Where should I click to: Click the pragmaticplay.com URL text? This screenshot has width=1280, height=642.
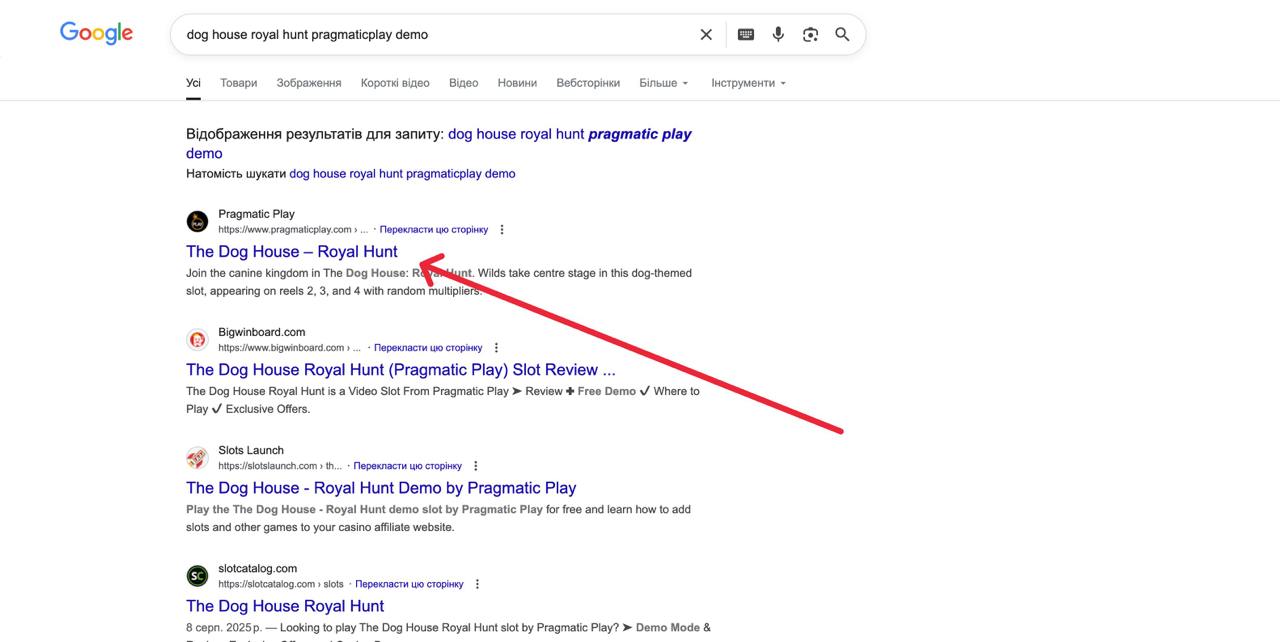[293, 230]
